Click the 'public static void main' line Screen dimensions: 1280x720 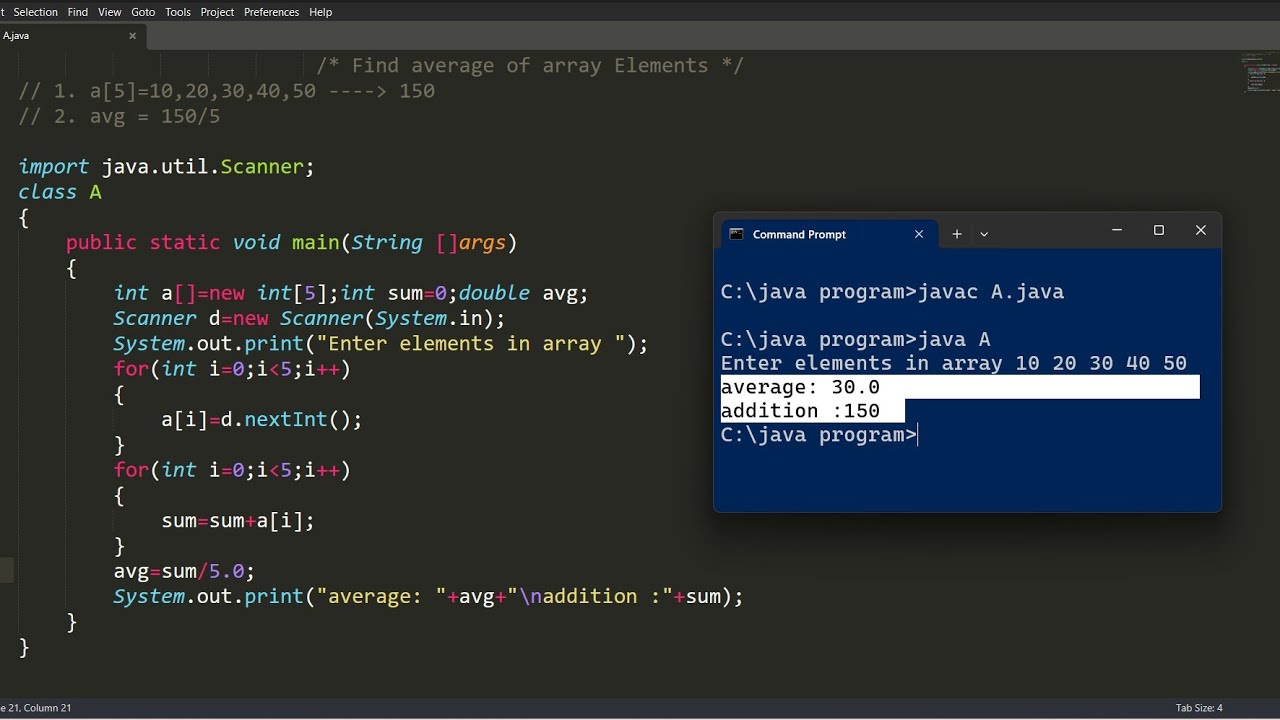291,243
